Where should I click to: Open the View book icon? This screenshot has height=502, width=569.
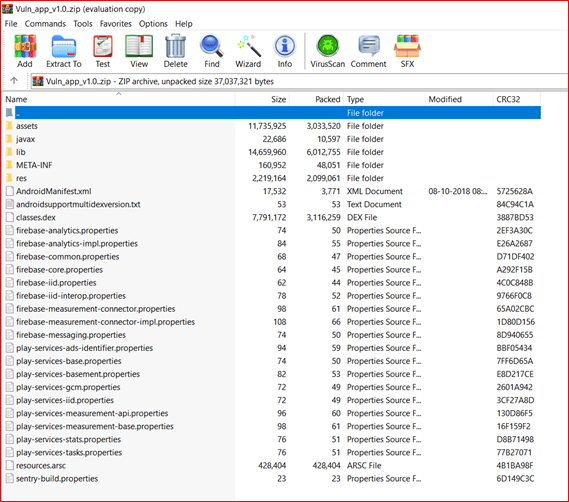[139, 46]
